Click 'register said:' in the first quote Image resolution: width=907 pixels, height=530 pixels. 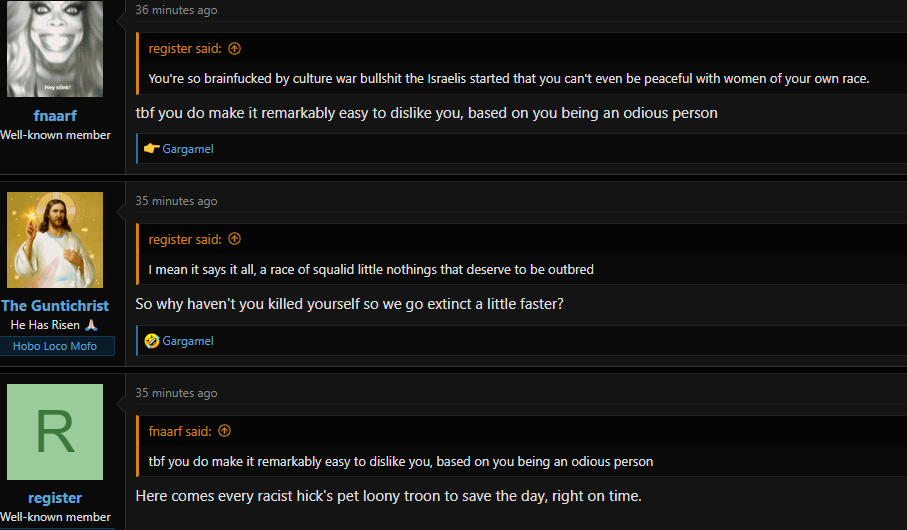point(185,49)
